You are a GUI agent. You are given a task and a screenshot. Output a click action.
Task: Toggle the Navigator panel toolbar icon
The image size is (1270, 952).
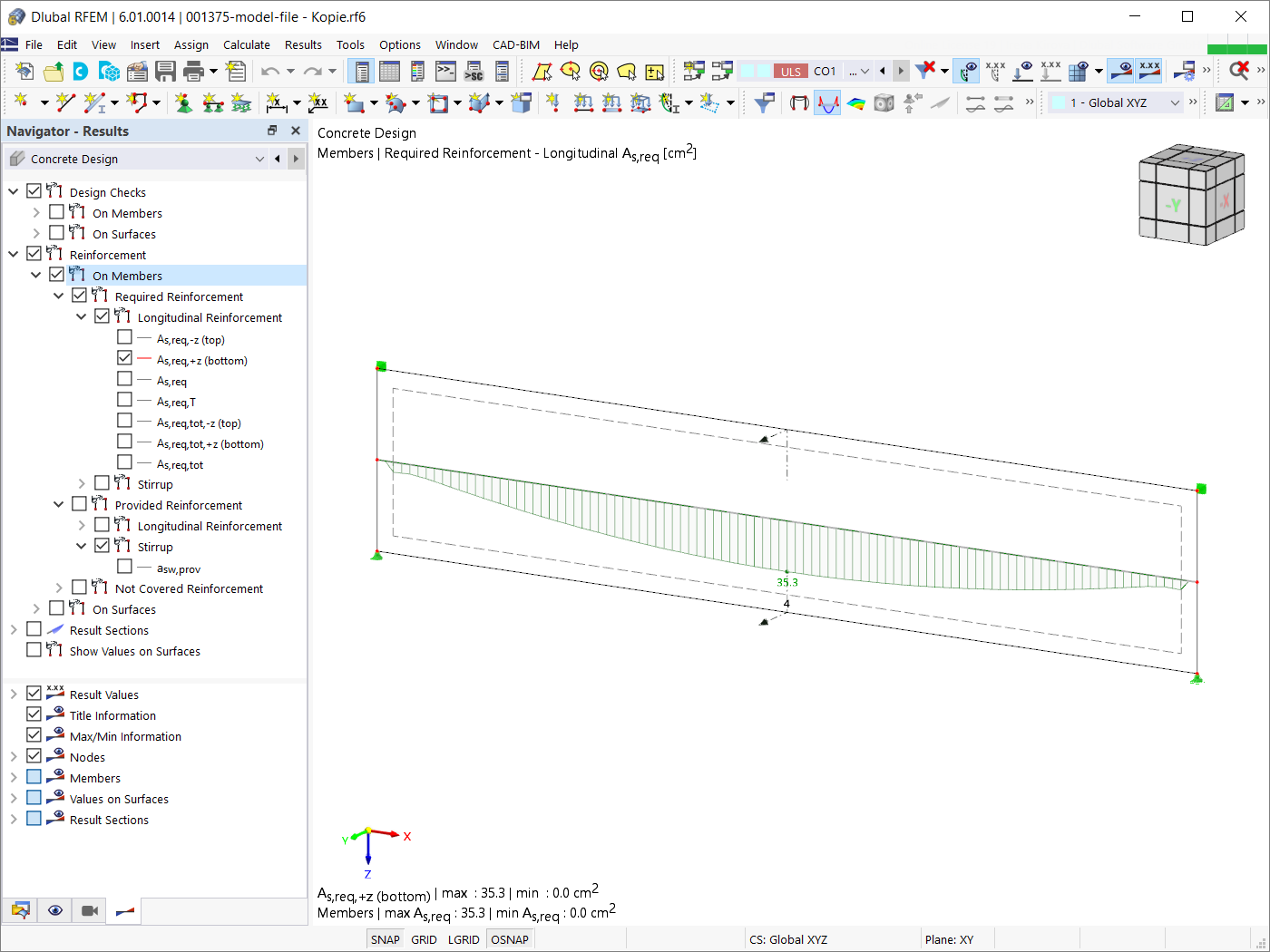pyautogui.click(x=361, y=71)
